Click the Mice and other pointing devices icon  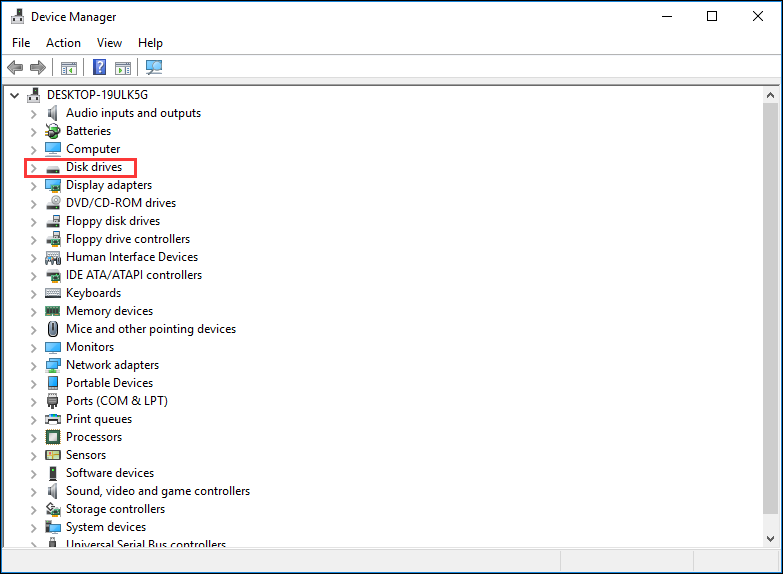(x=52, y=329)
